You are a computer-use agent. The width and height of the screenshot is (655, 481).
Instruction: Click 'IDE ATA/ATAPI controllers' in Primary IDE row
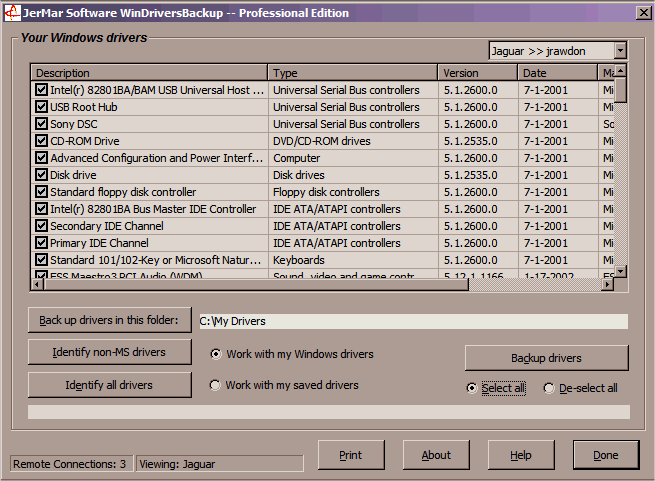tap(337, 243)
